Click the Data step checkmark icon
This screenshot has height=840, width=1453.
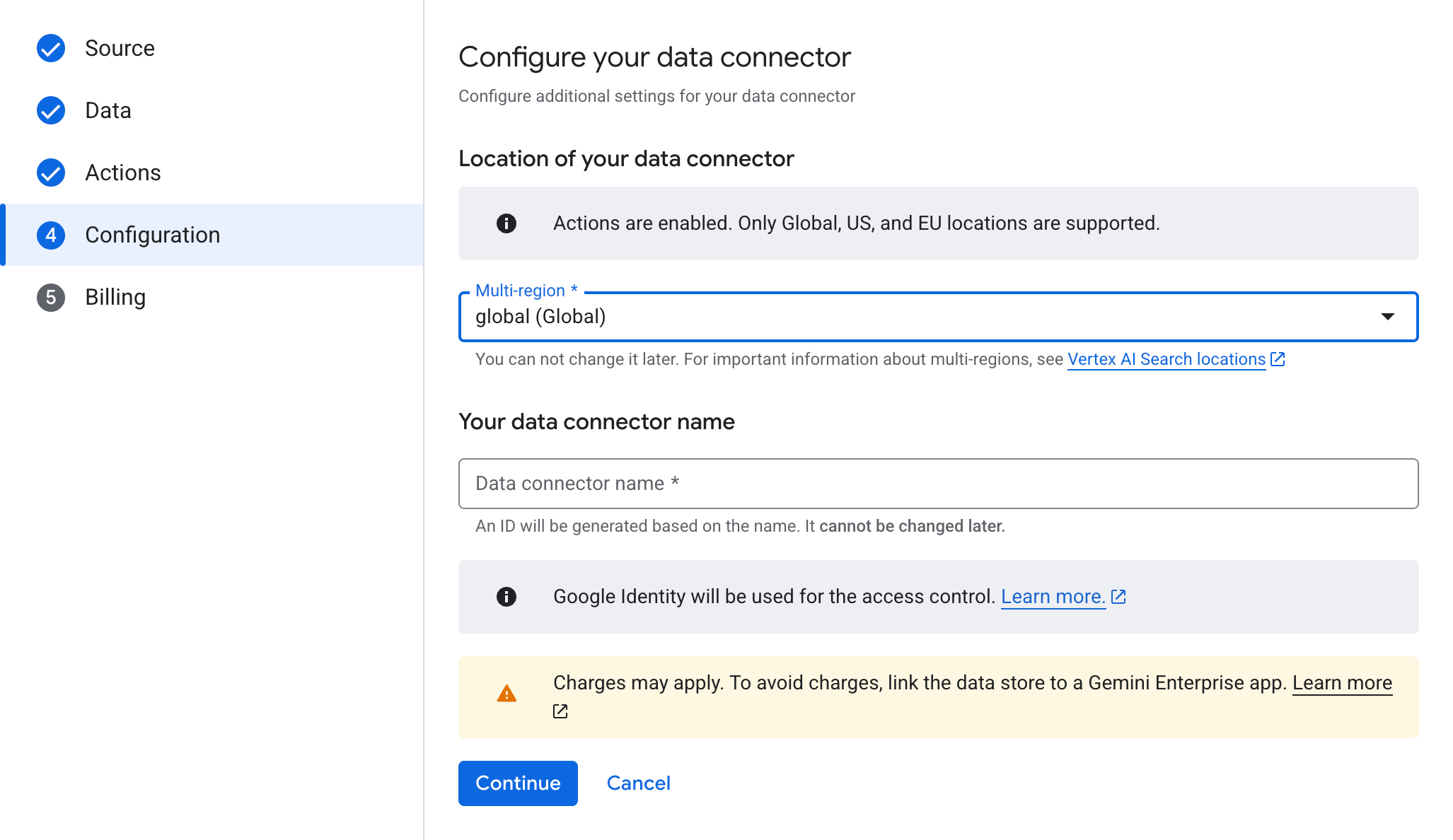click(50, 110)
